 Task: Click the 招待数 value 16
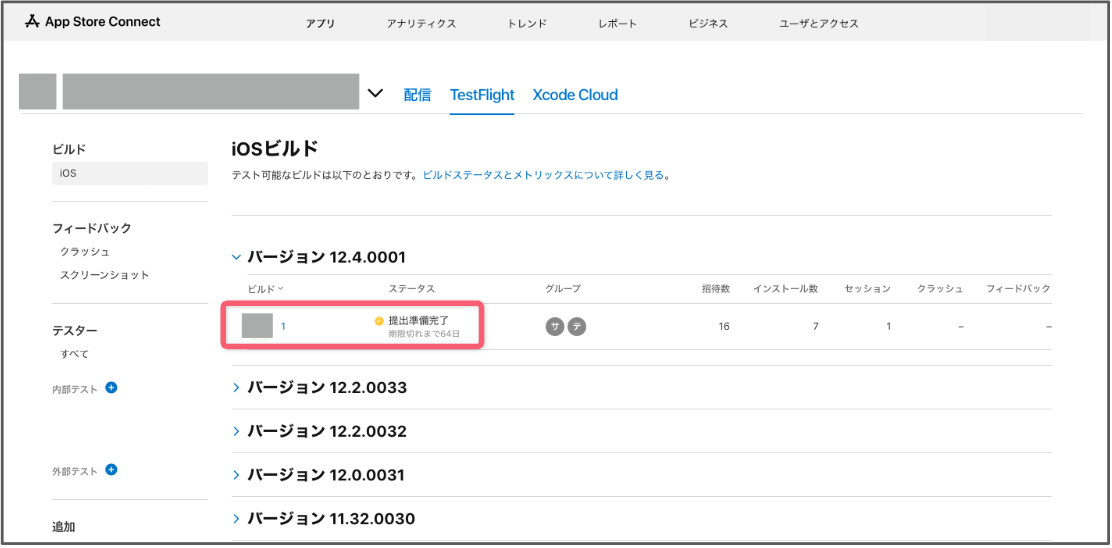coord(723,326)
